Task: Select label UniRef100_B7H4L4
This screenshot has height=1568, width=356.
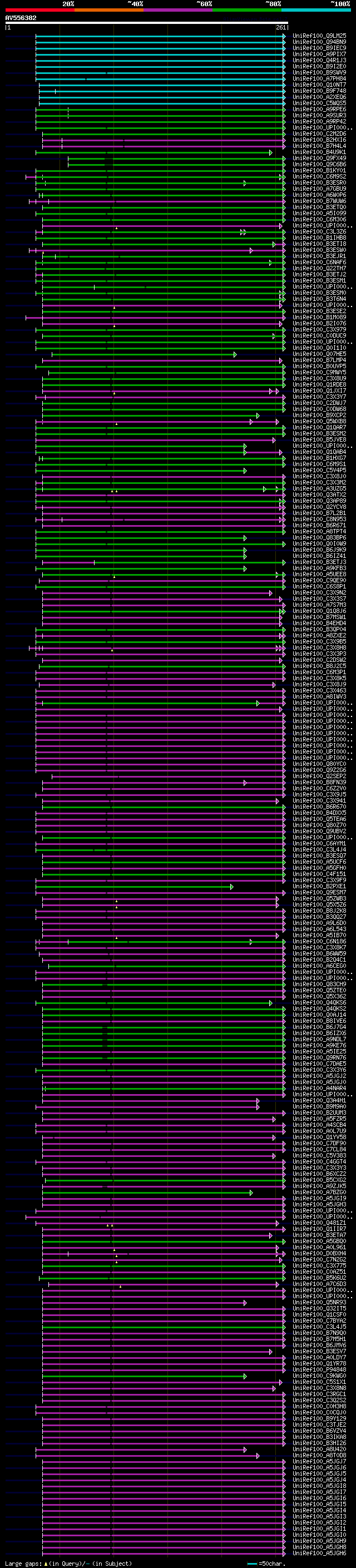Action: (x=319, y=146)
